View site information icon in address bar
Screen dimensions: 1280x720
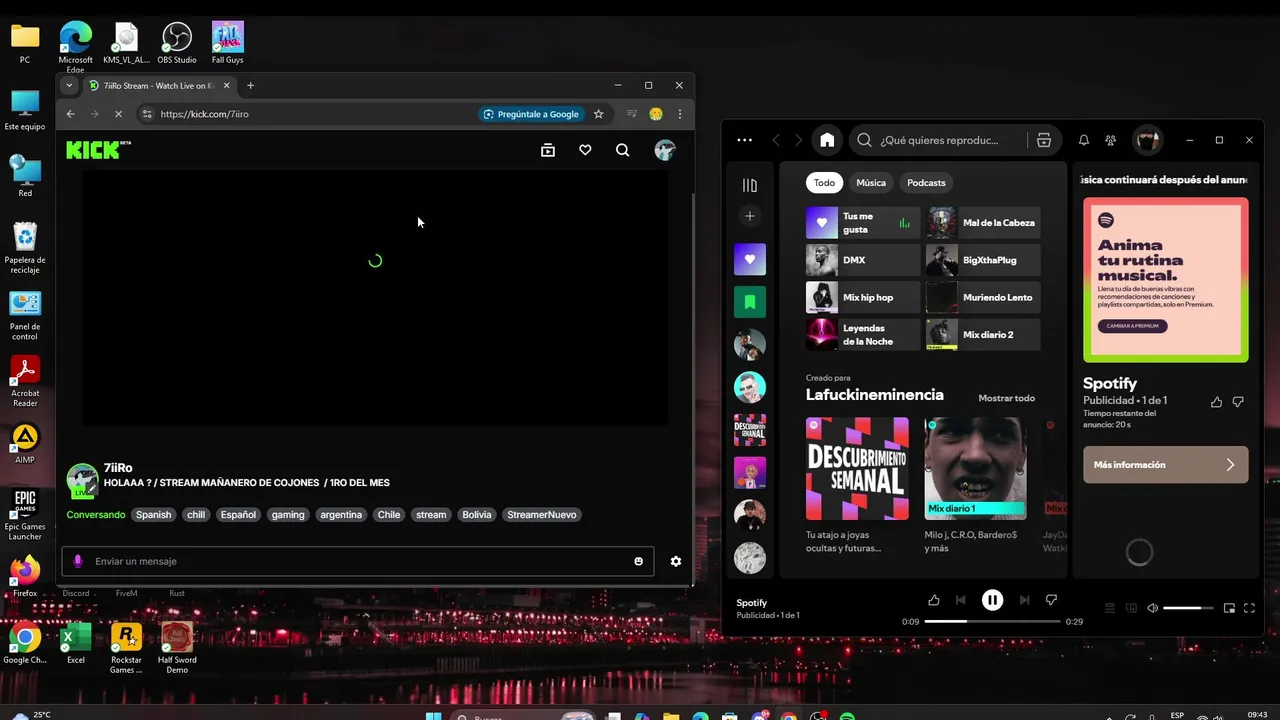tap(147, 114)
